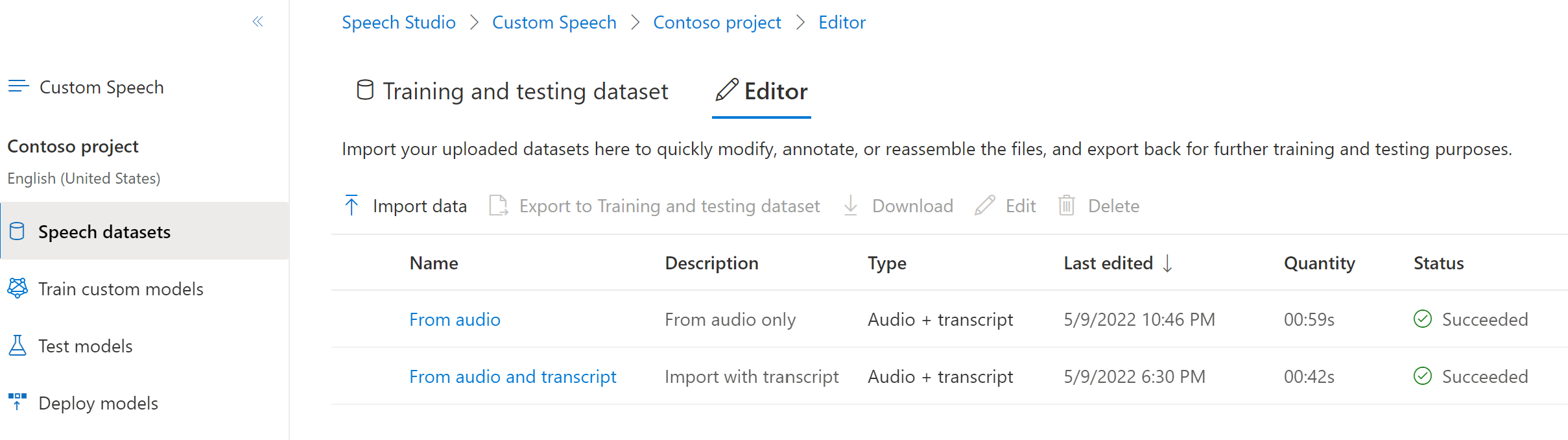Open the From audio dataset
1568x440 pixels.
(455, 319)
